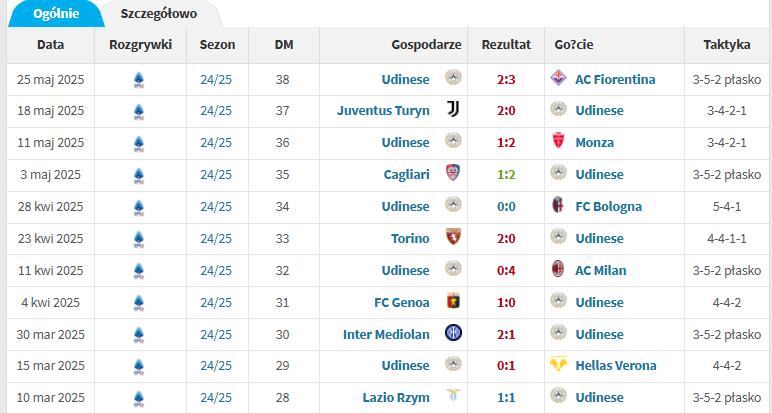Click the Juventus Turyn club logo
This screenshot has height=413, width=772.
(x=453, y=109)
